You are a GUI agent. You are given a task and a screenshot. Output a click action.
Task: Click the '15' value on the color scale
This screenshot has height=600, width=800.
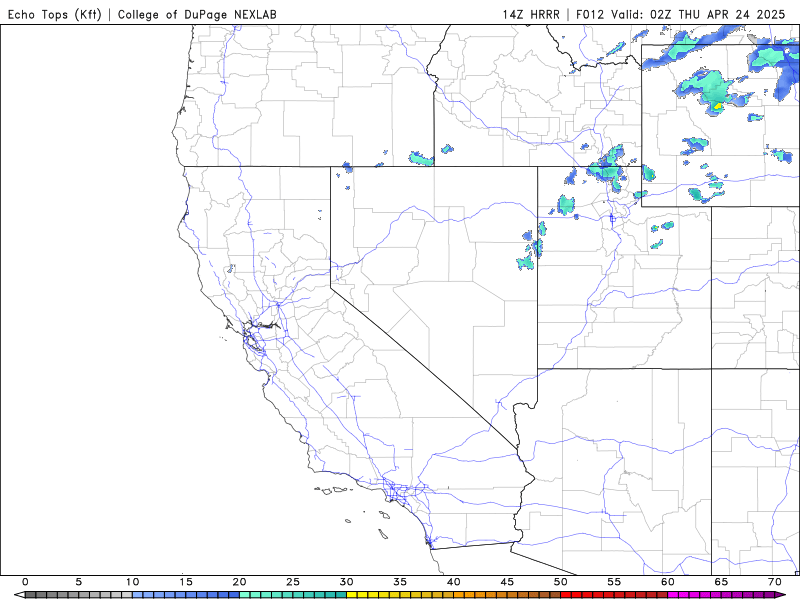tap(186, 582)
